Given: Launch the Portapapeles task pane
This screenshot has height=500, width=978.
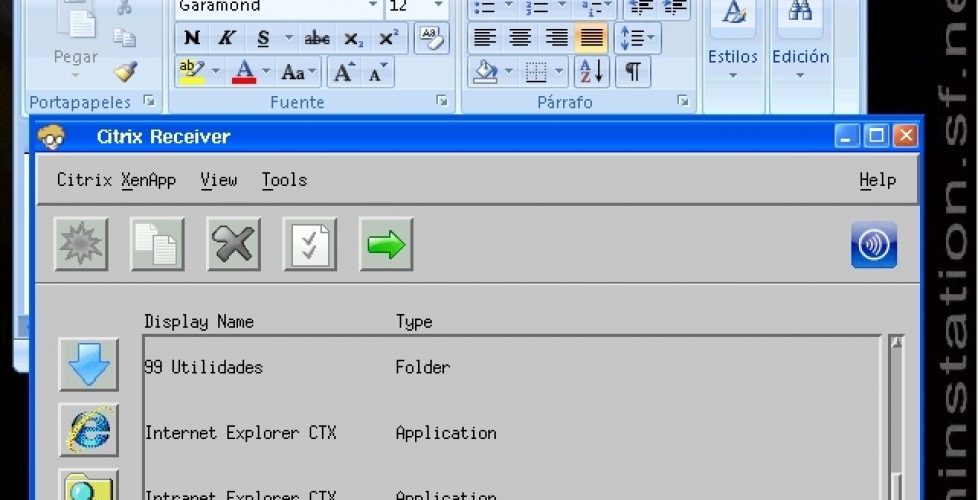Looking at the screenshot, I should [149, 101].
